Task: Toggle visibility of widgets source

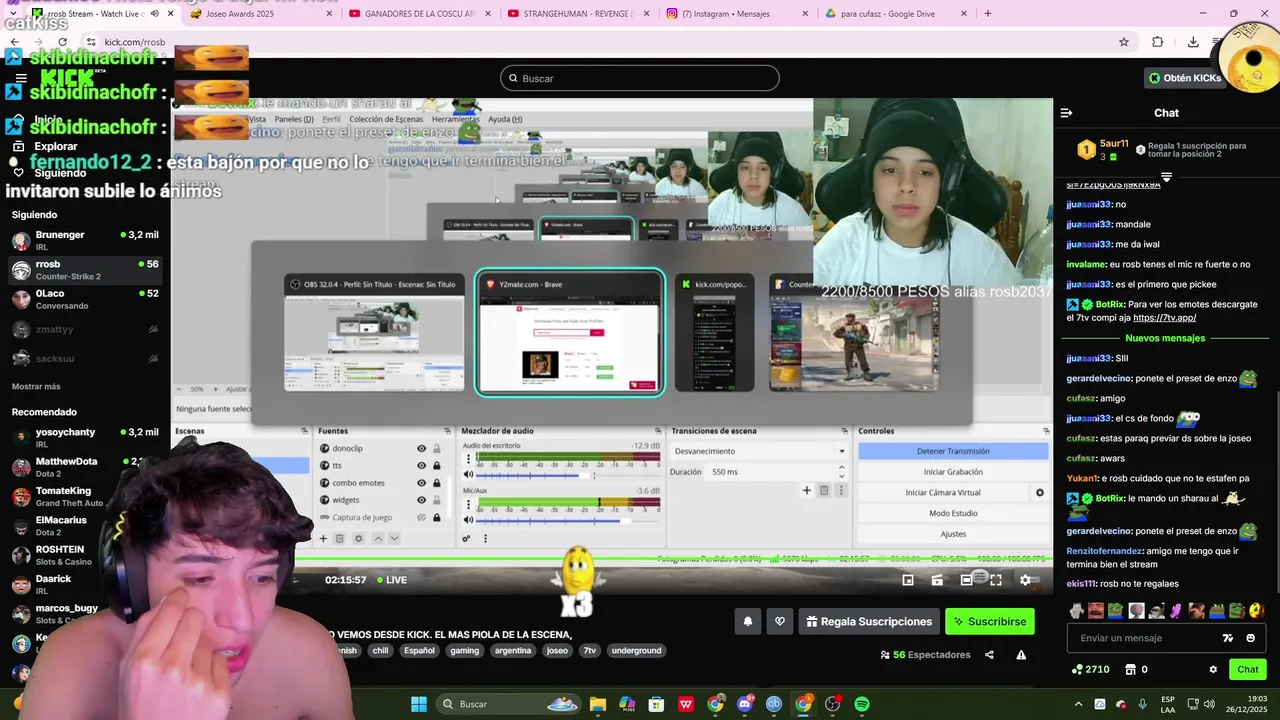Action: pyautogui.click(x=421, y=500)
